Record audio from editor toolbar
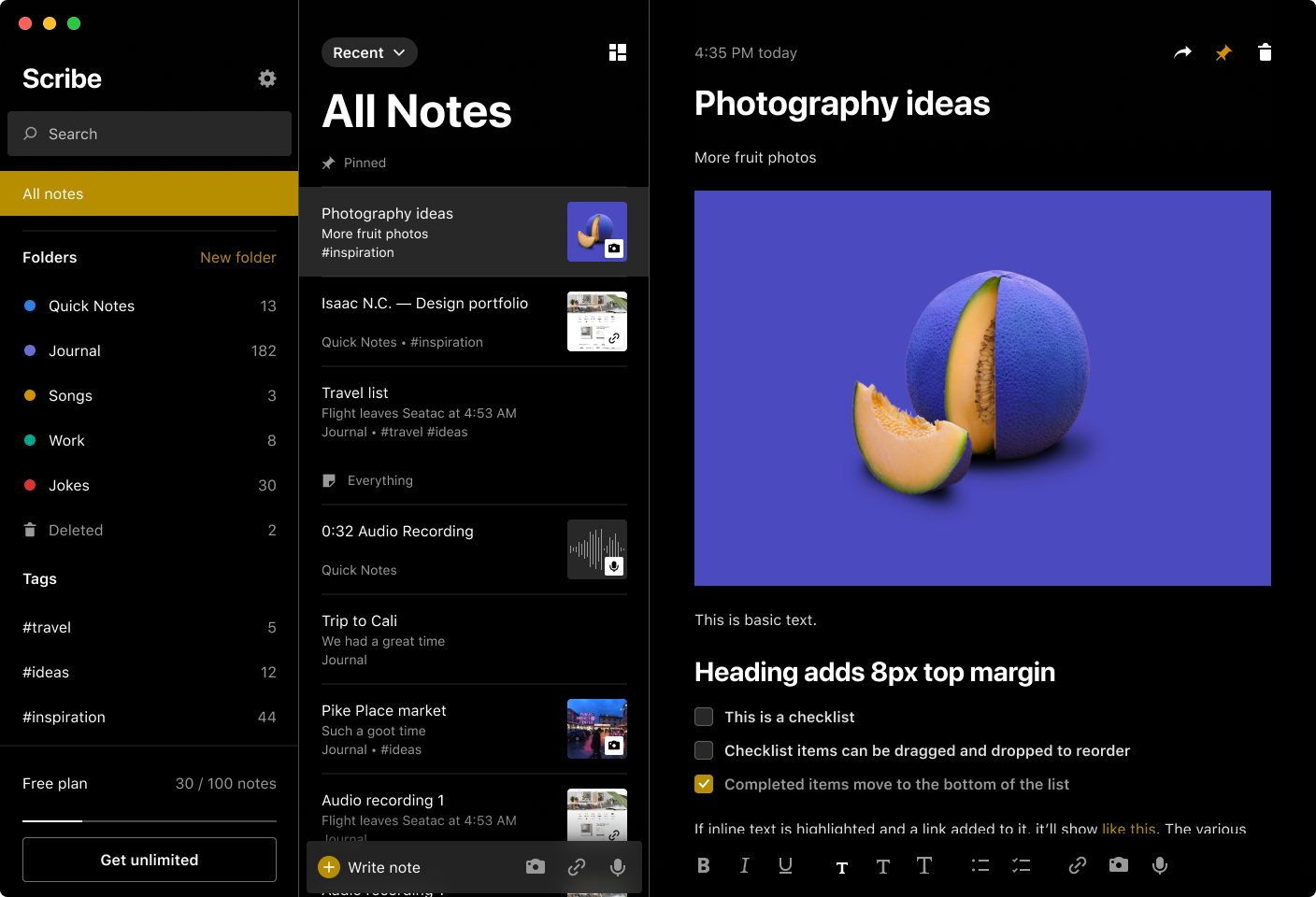Viewport: 1316px width, 897px height. (x=1160, y=865)
